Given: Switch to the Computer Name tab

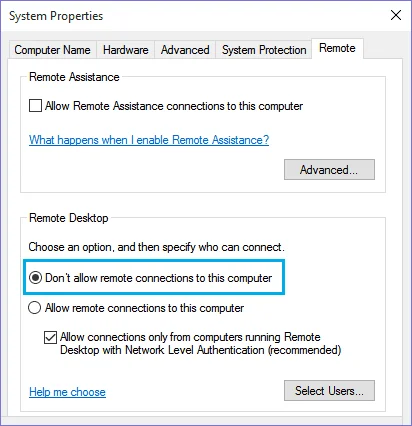Looking at the screenshot, I should click(52, 50).
